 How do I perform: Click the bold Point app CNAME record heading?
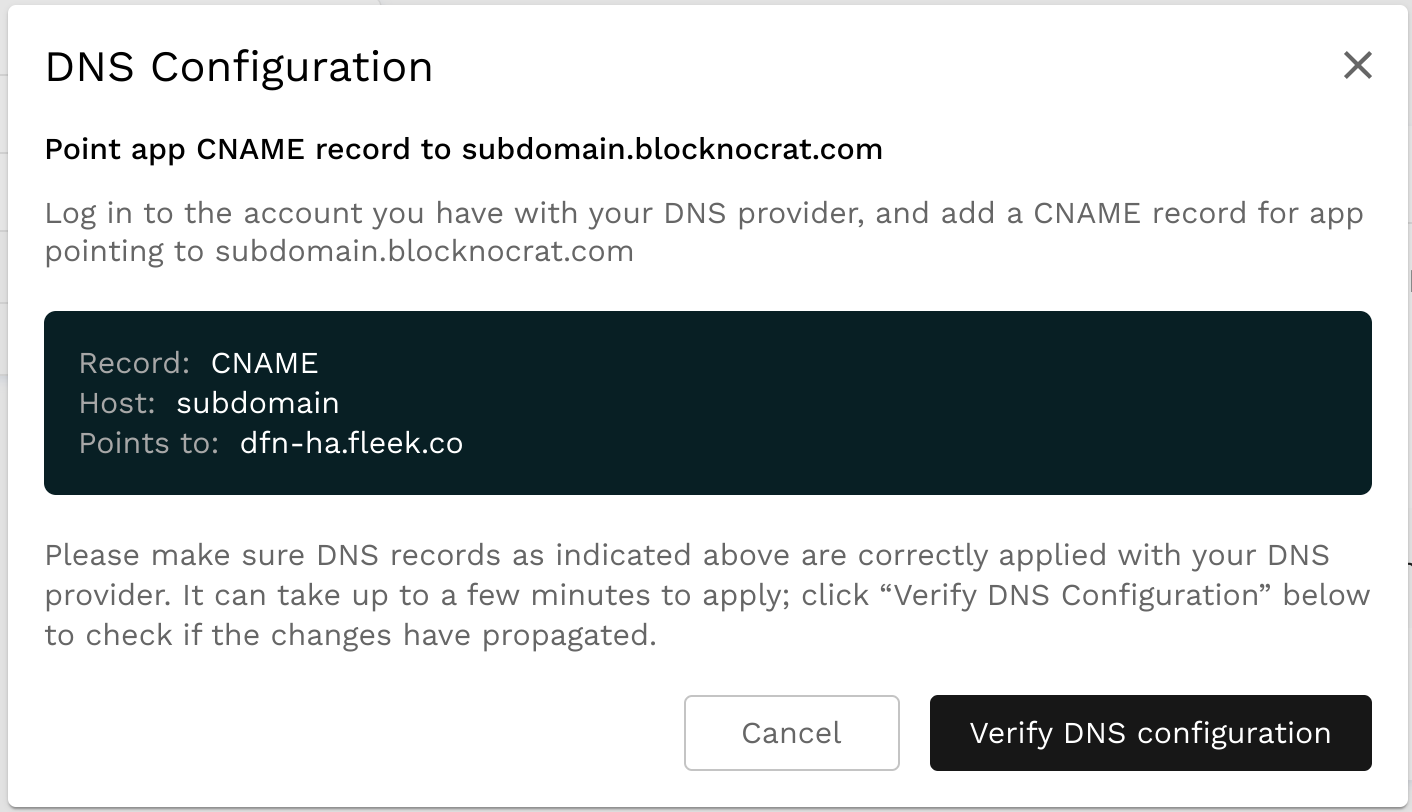(250, 150)
